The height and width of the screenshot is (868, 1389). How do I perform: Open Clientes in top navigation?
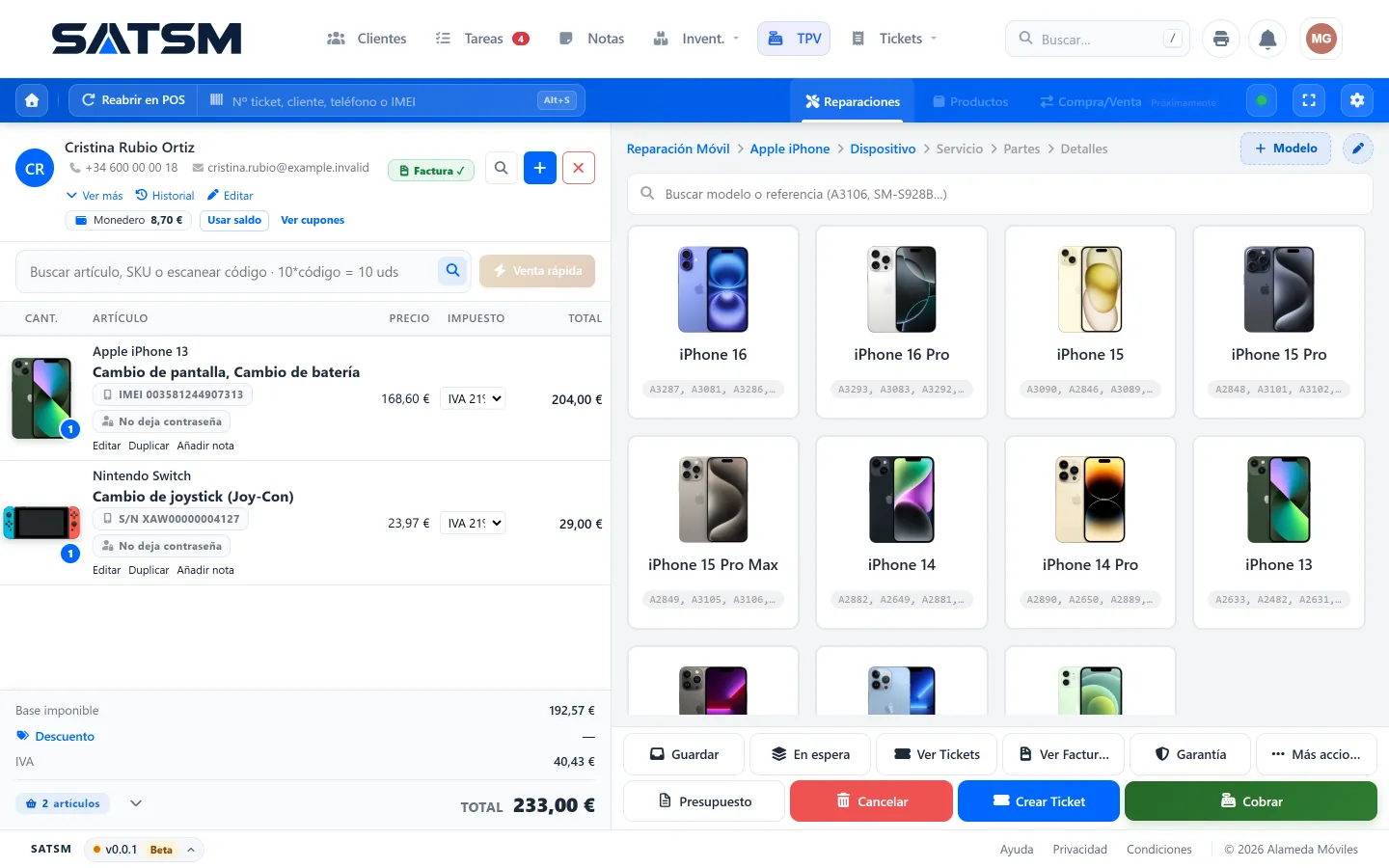coord(368,39)
